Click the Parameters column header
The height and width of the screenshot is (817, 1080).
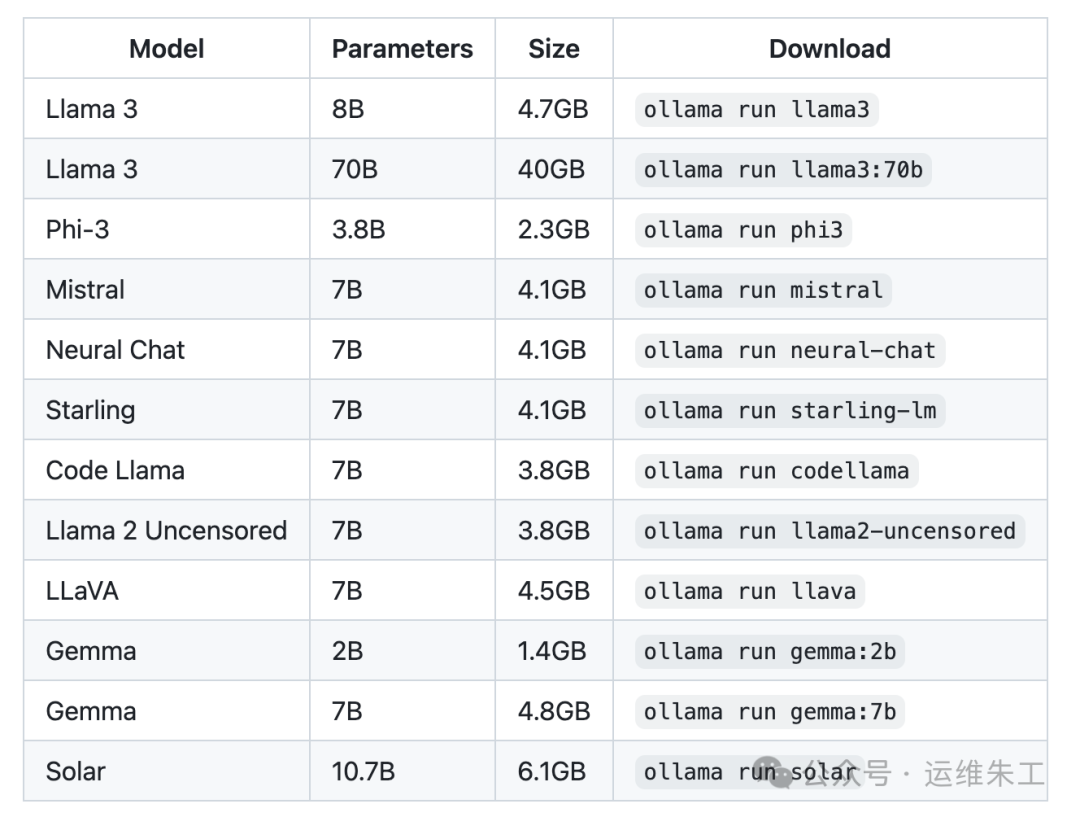pyautogui.click(x=402, y=49)
